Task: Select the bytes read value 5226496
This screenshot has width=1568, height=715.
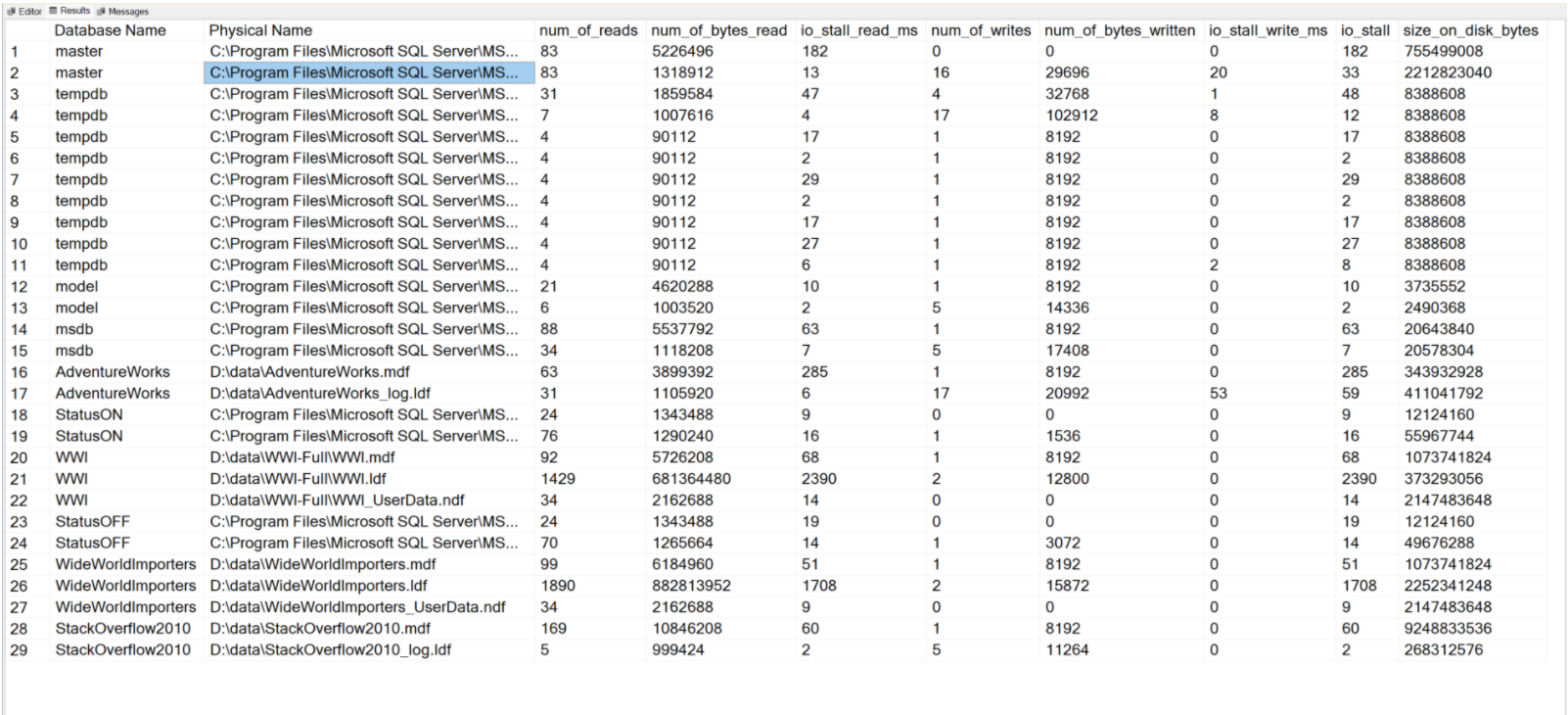Action: pos(683,51)
